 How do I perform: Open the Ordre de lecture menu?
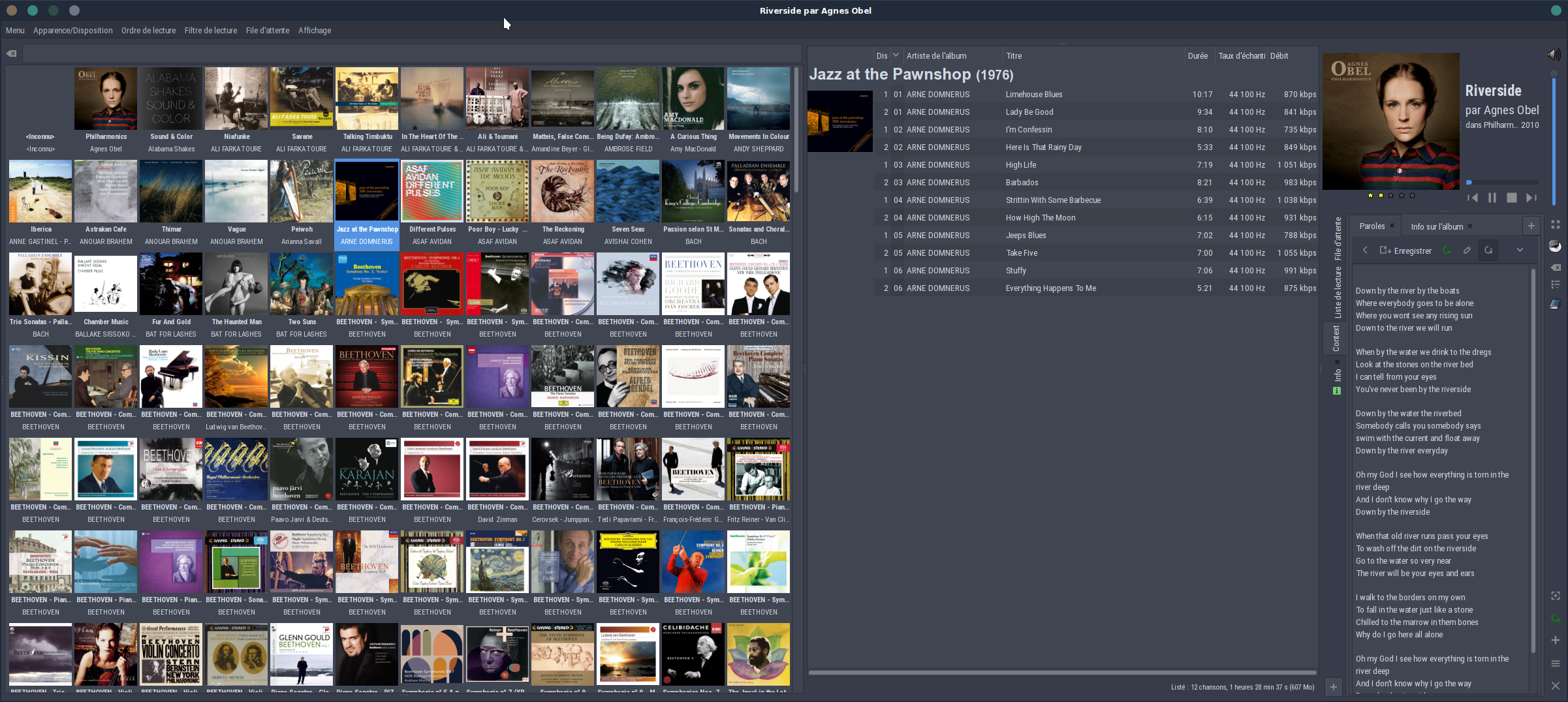point(148,31)
